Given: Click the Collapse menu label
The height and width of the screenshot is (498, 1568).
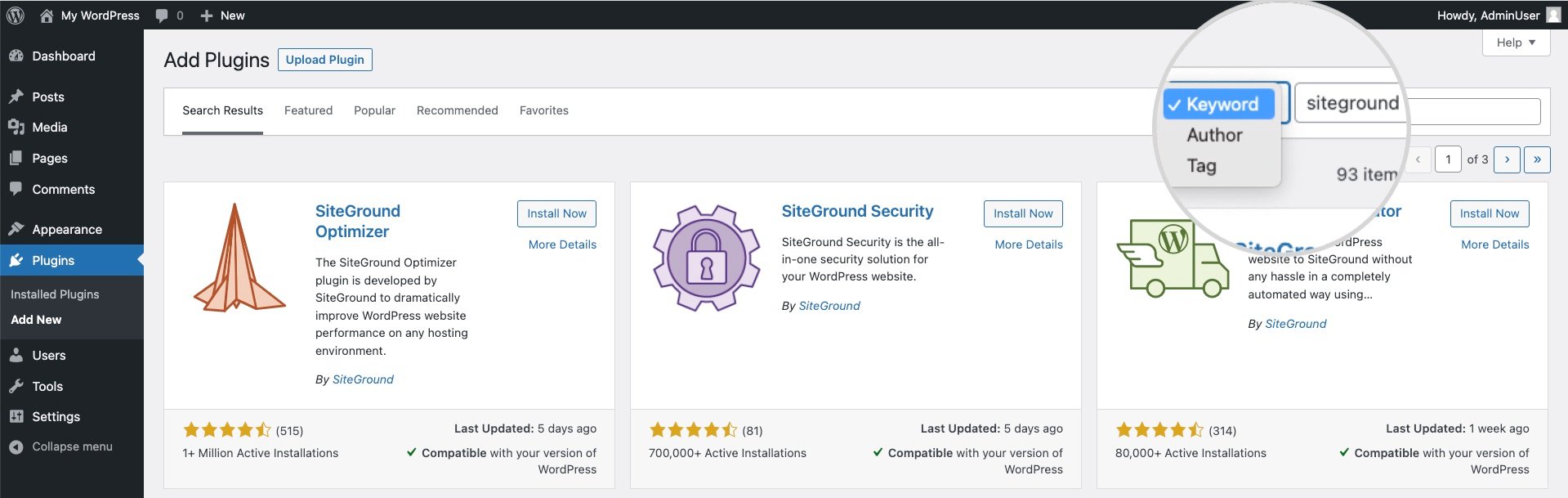Looking at the screenshot, I should [x=72, y=446].
